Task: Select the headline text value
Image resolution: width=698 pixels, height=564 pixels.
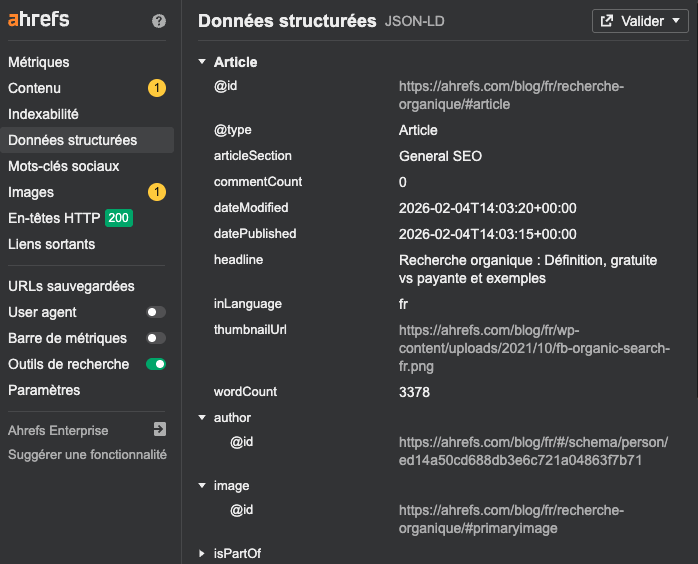Action: [x=528, y=269]
